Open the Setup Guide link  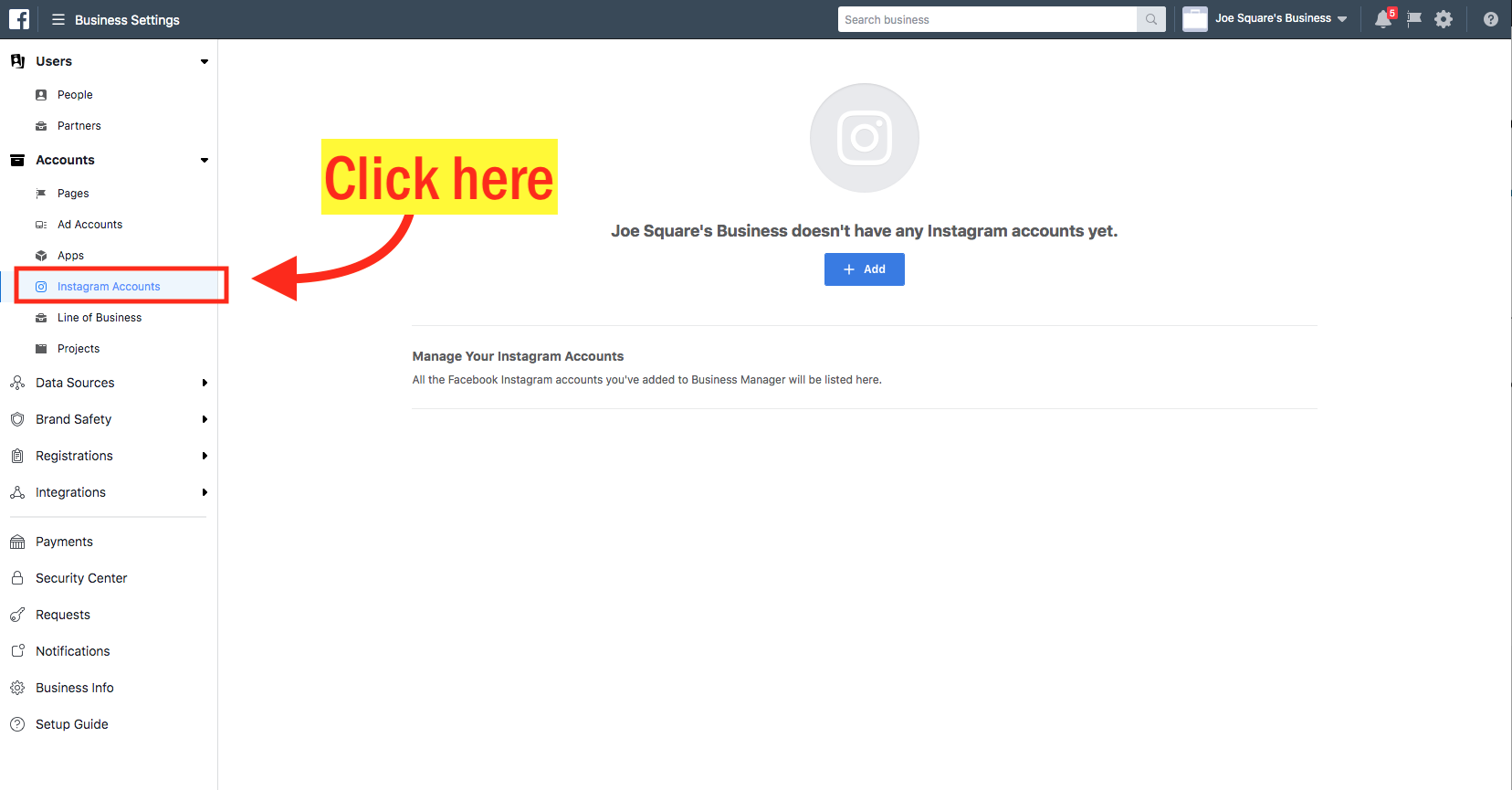point(71,724)
